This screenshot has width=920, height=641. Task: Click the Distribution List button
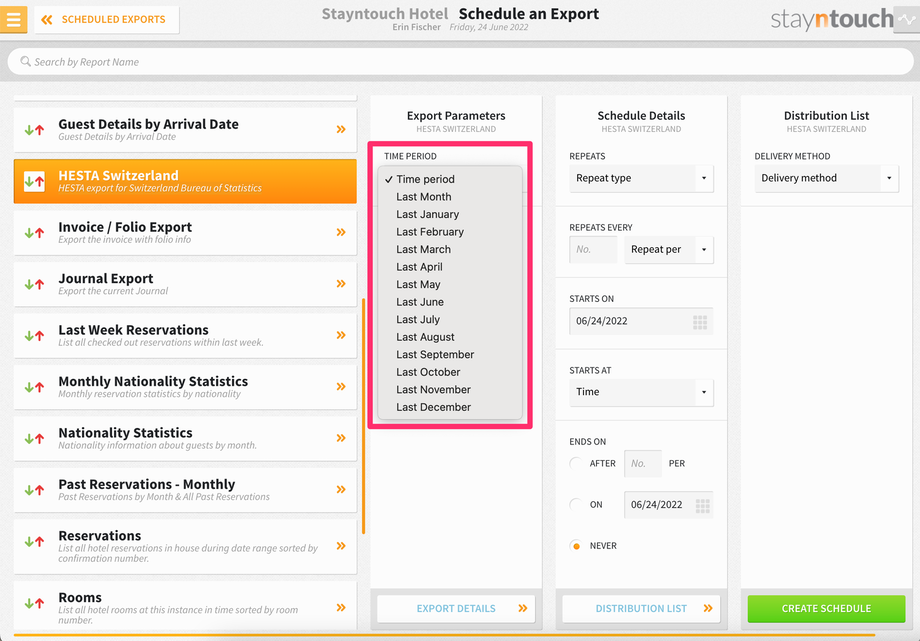[x=641, y=609]
